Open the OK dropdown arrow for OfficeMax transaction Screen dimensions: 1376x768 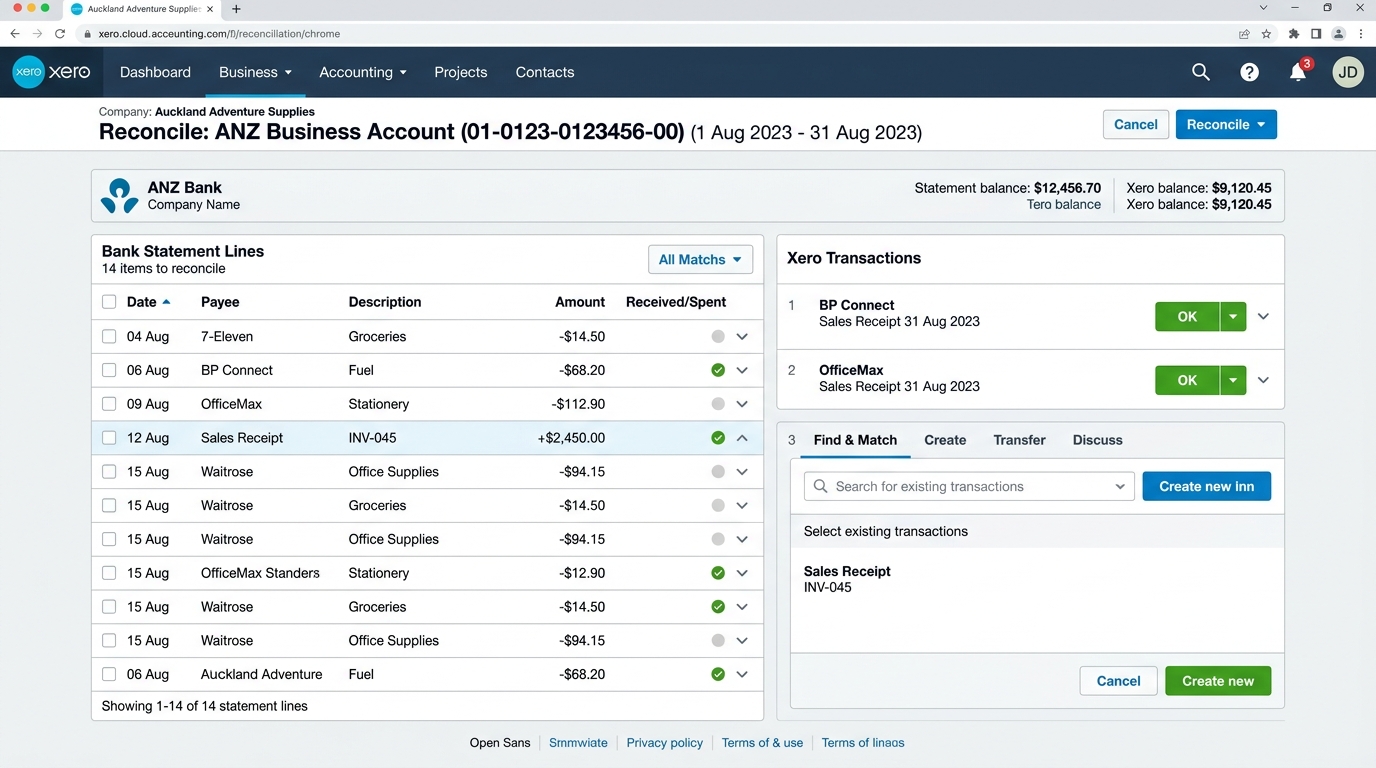click(x=1233, y=380)
